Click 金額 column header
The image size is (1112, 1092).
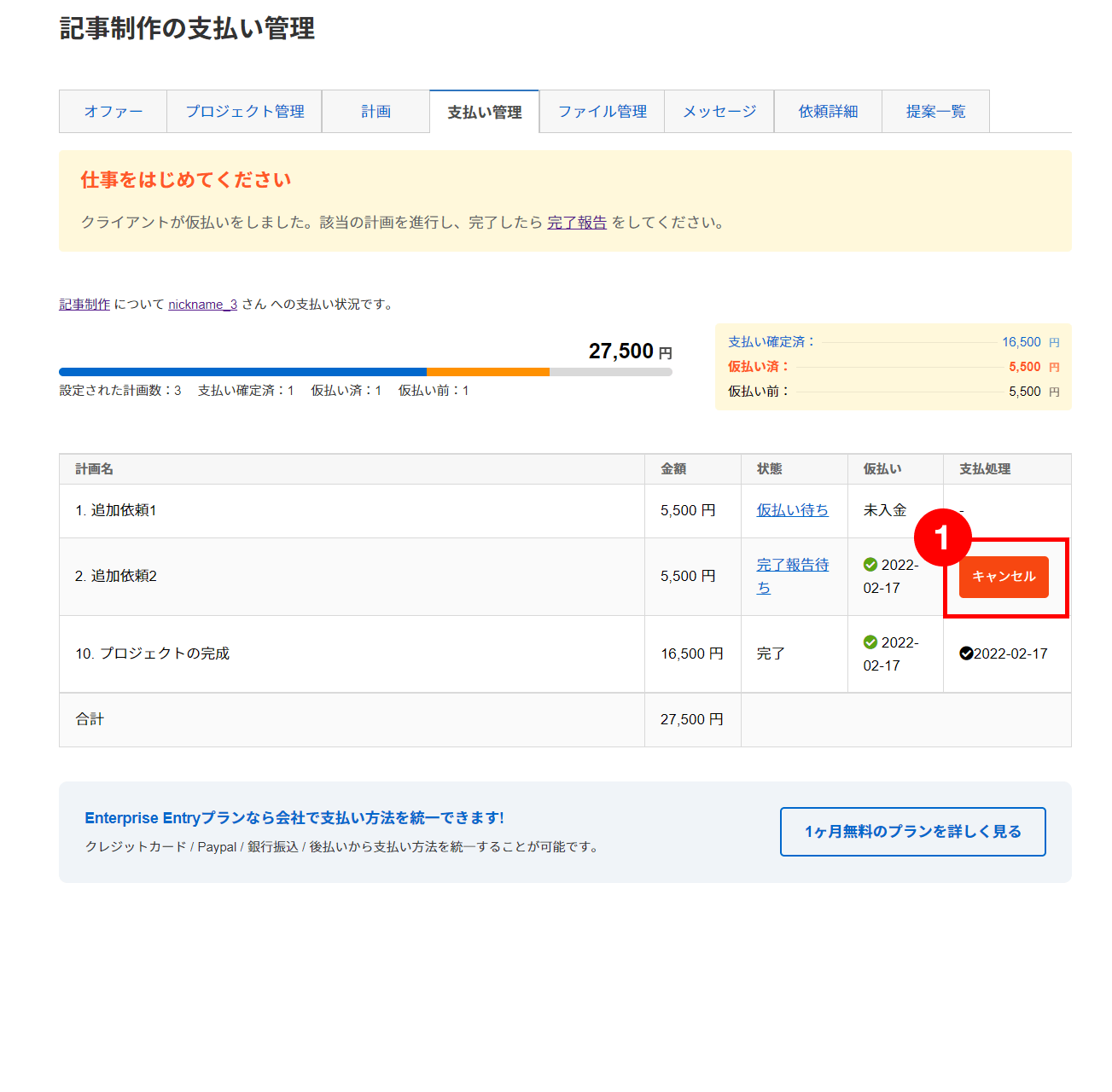click(673, 469)
